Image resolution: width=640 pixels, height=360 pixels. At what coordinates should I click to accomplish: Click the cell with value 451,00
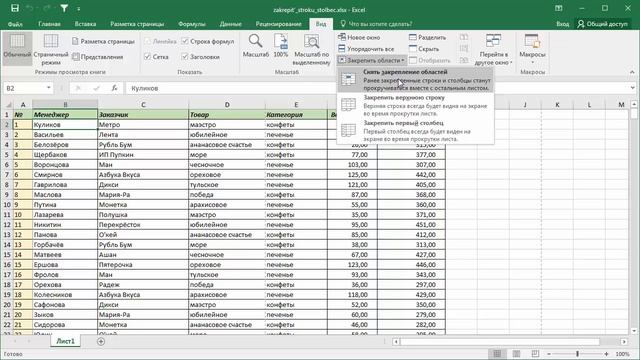(411, 224)
